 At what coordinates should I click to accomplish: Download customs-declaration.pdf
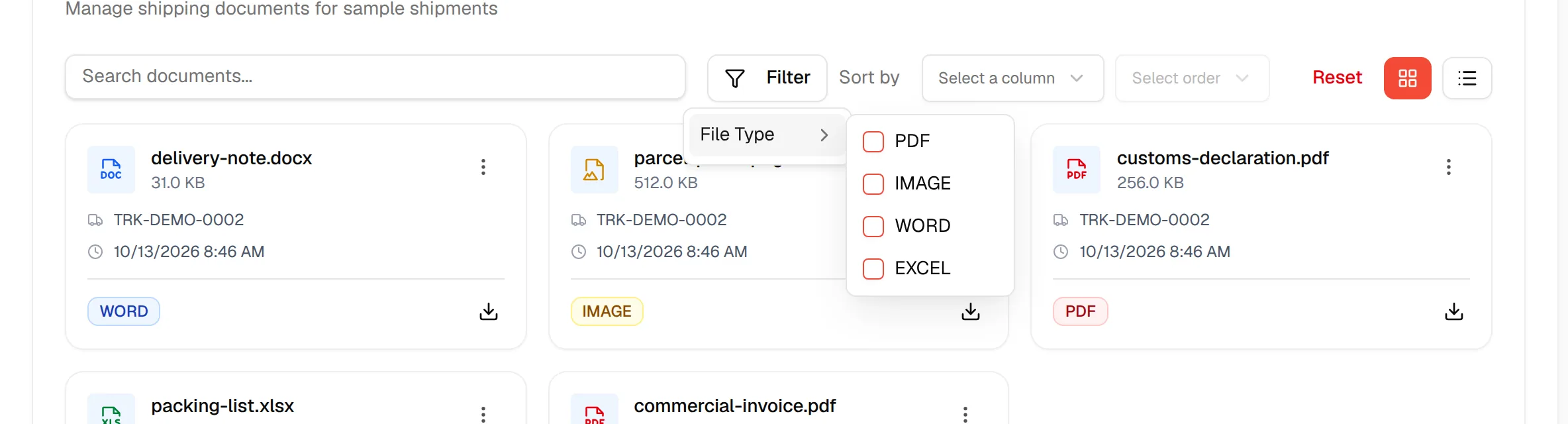tap(1454, 311)
